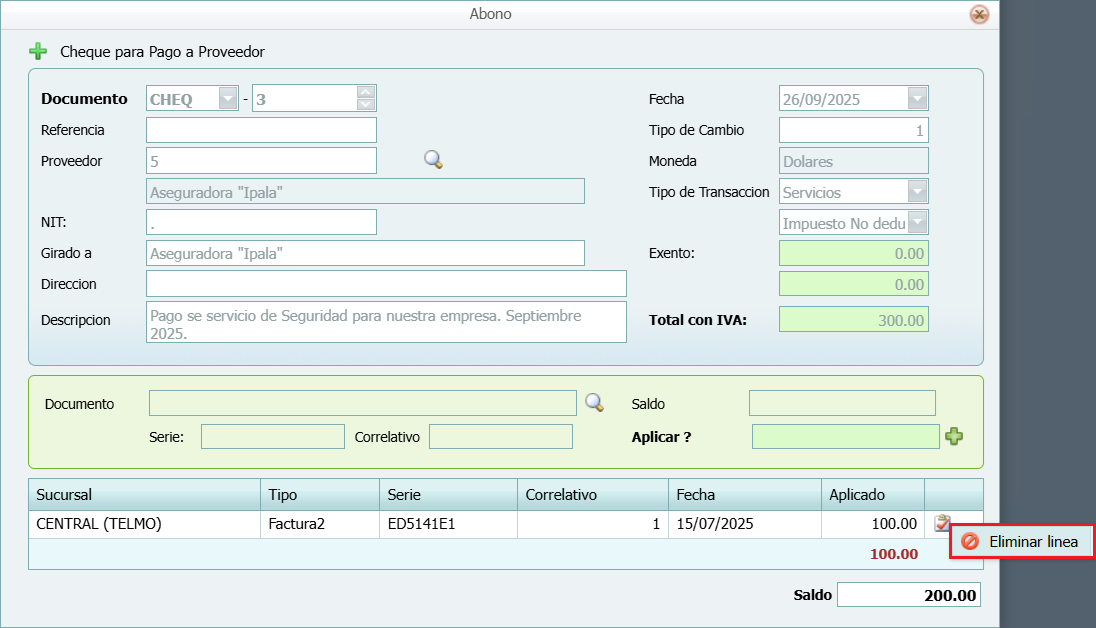Viewport: 1096px width, 628px height.
Task: Close the Abono dialog window
Action: [x=979, y=14]
